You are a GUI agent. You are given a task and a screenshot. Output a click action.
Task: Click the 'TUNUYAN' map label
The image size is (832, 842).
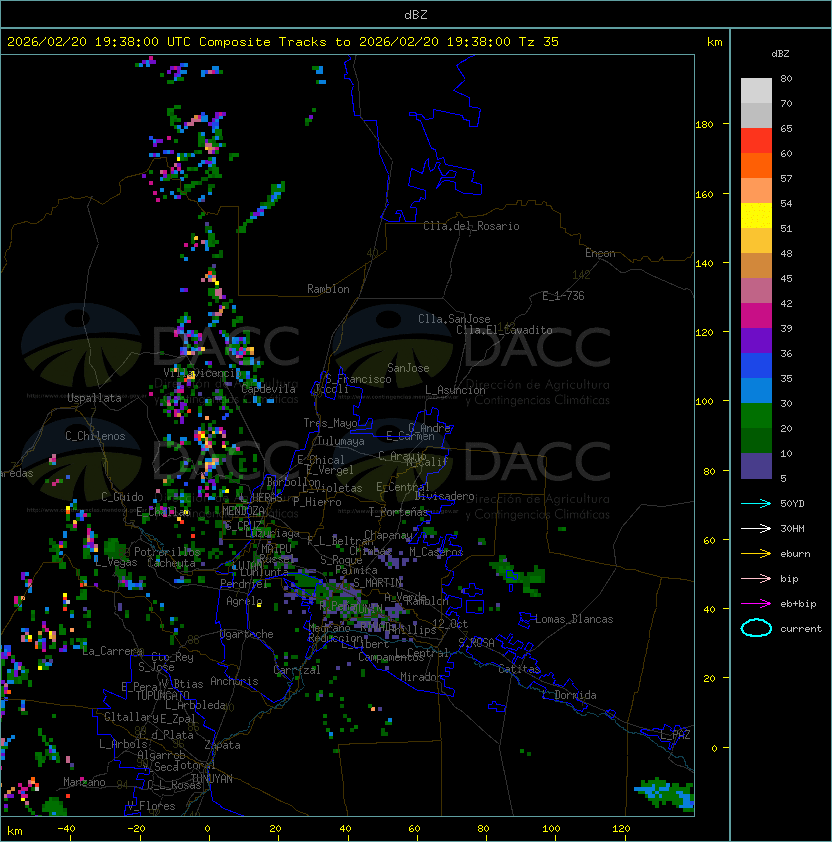[212, 779]
